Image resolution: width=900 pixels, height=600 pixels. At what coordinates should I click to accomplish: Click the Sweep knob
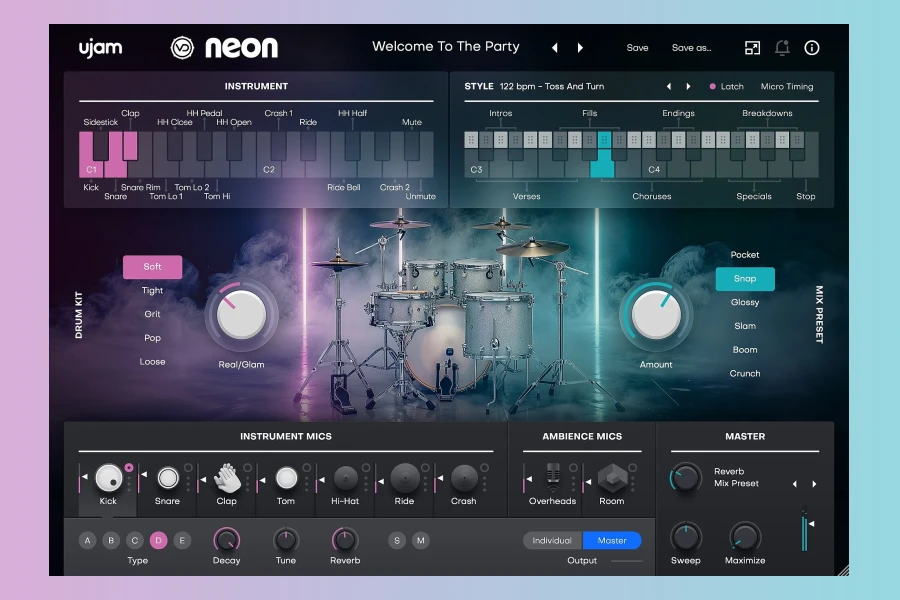coord(685,538)
